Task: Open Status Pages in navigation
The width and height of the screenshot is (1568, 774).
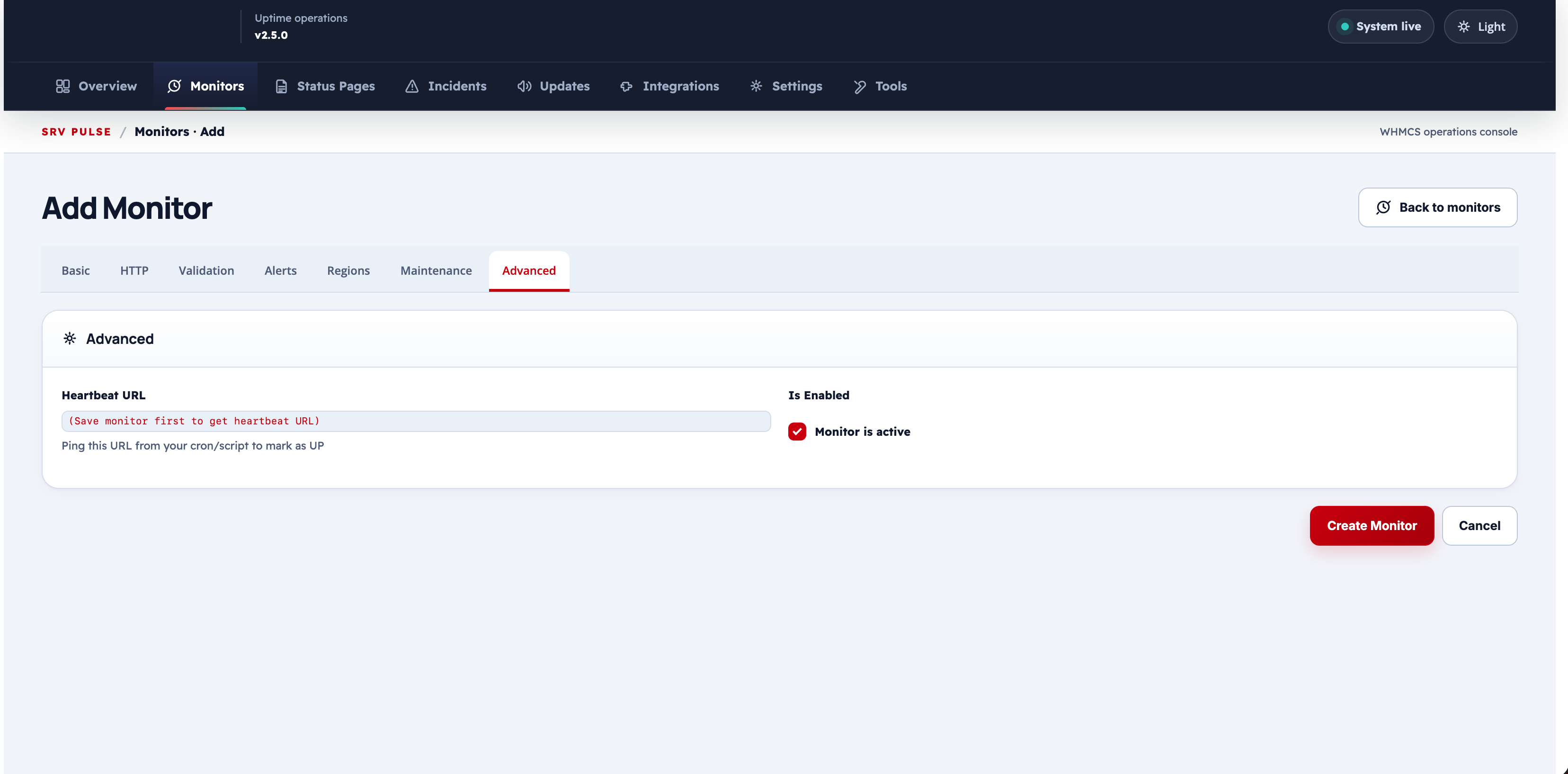Action: 325,86
